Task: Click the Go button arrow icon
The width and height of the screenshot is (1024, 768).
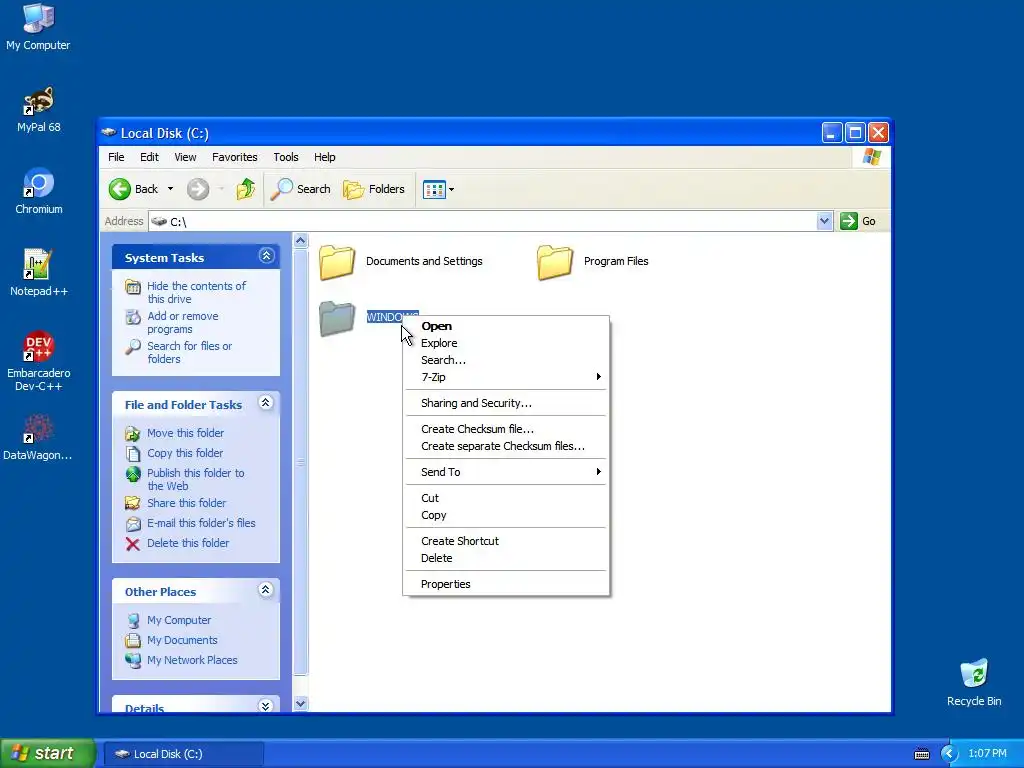Action: click(x=848, y=221)
